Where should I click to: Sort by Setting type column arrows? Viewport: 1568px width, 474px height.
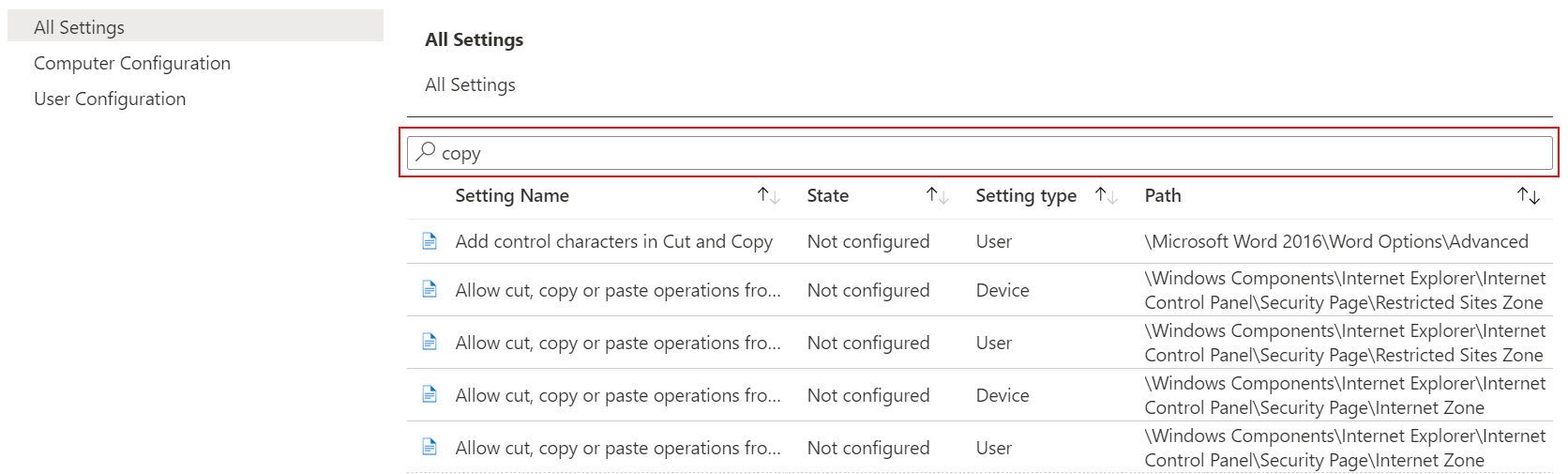[1107, 195]
